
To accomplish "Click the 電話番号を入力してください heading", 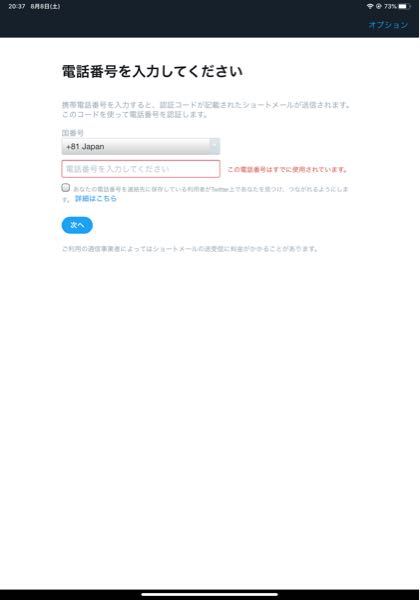I will click(x=152, y=72).
